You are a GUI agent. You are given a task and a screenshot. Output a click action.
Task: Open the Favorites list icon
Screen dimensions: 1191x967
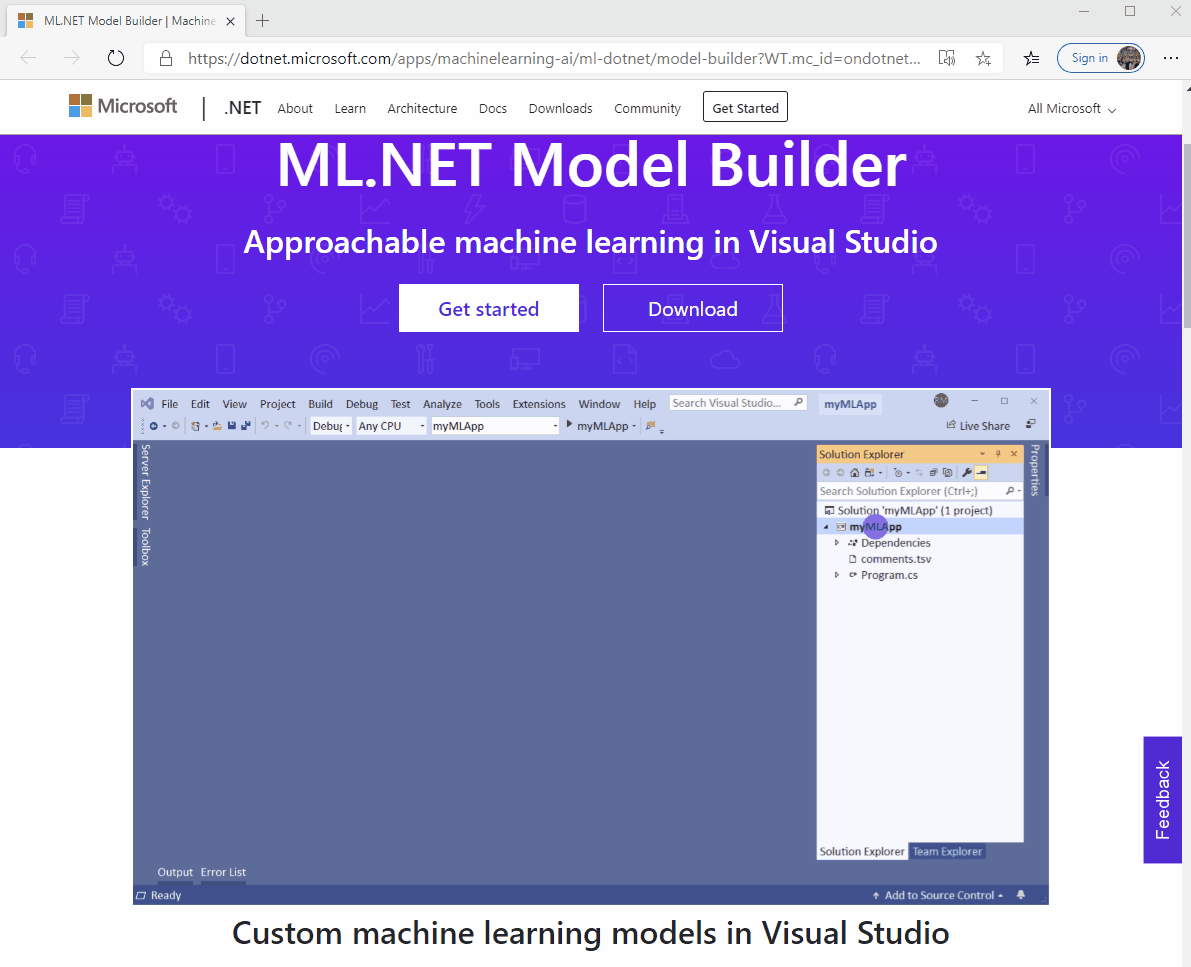[x=1031, y=58]
